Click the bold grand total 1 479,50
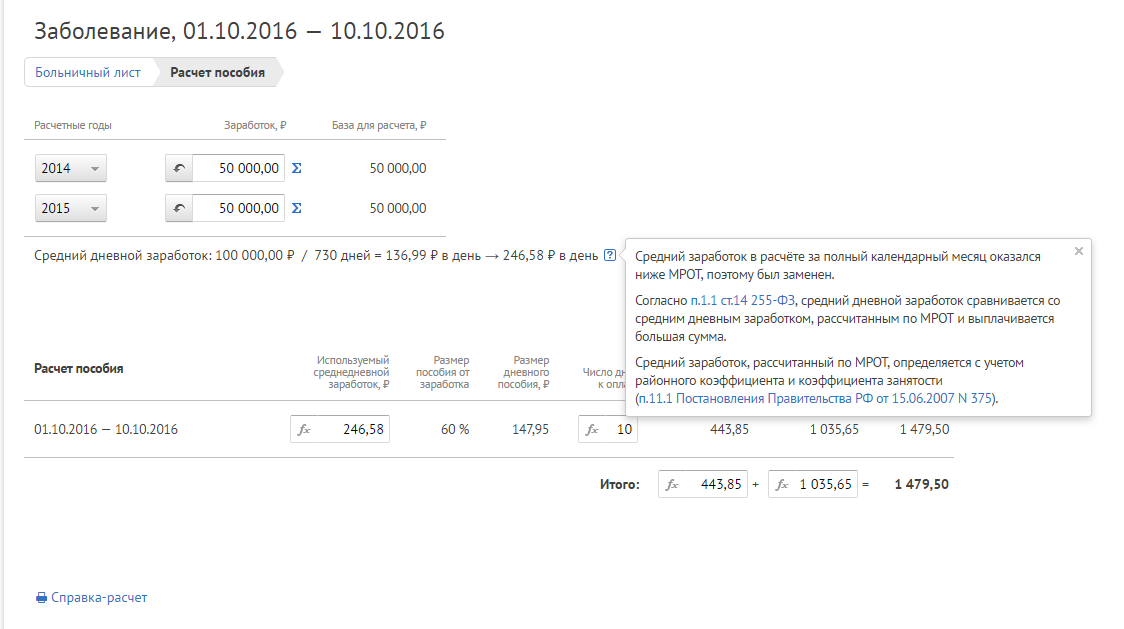This screenshot has width=1124, height=629. 922,485
